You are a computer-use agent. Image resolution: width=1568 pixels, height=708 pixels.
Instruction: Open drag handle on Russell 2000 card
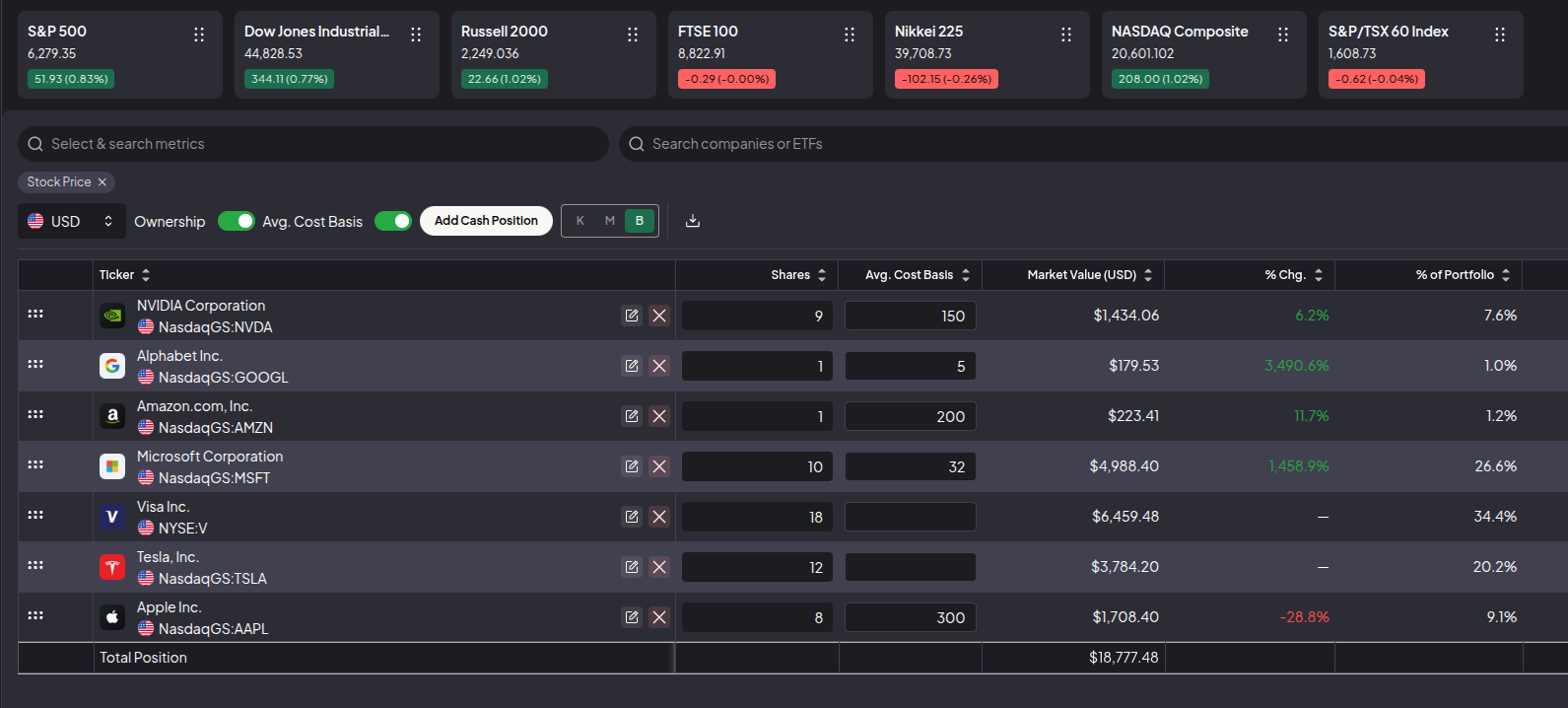[x=633, y=35]
